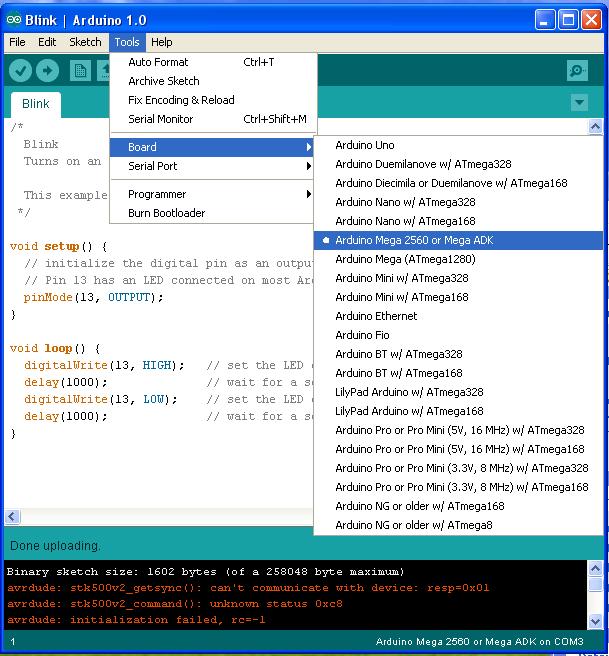Viewport: 609px width, 656px height.
Task: Click editor horizontal scrollbar left arrow
Action: click(12, 517)
